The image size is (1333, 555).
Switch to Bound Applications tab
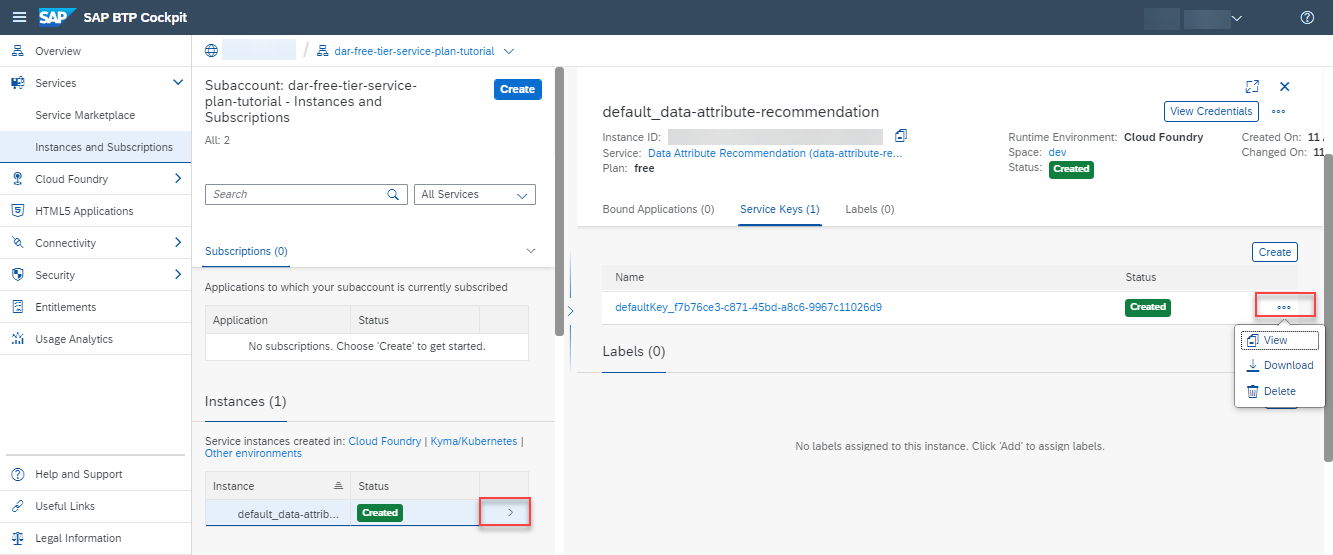(x=658, y=209)
